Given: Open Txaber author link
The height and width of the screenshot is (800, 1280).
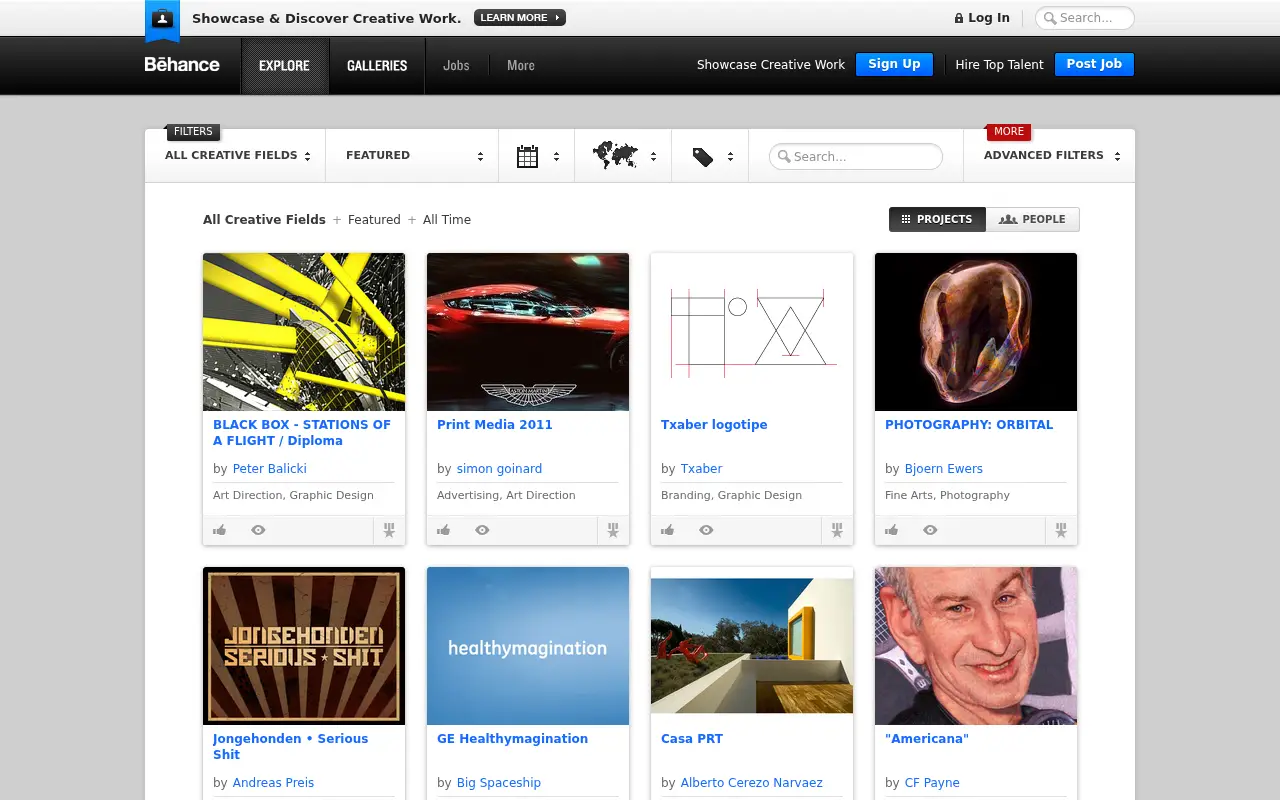Looking at the screenshot, I should (701, 469).
